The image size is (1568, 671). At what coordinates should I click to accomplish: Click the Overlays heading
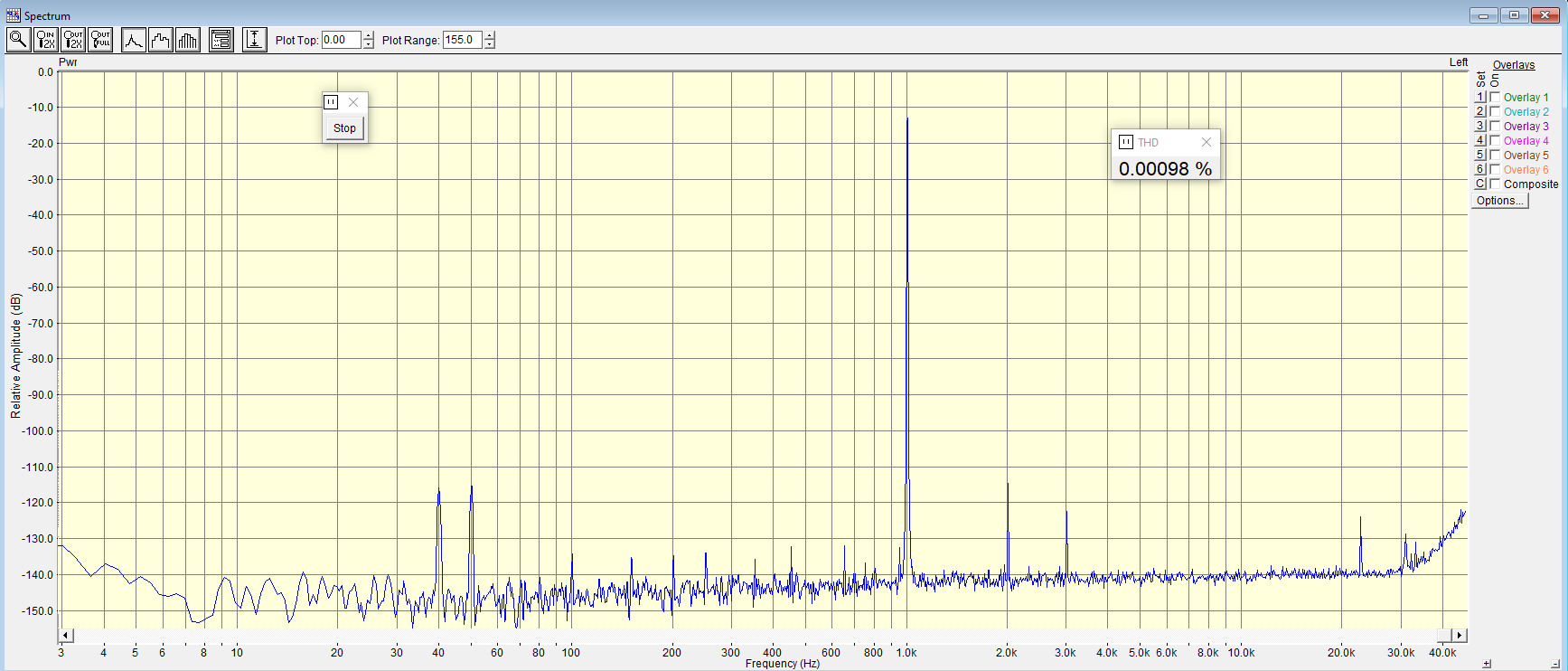1514,65
